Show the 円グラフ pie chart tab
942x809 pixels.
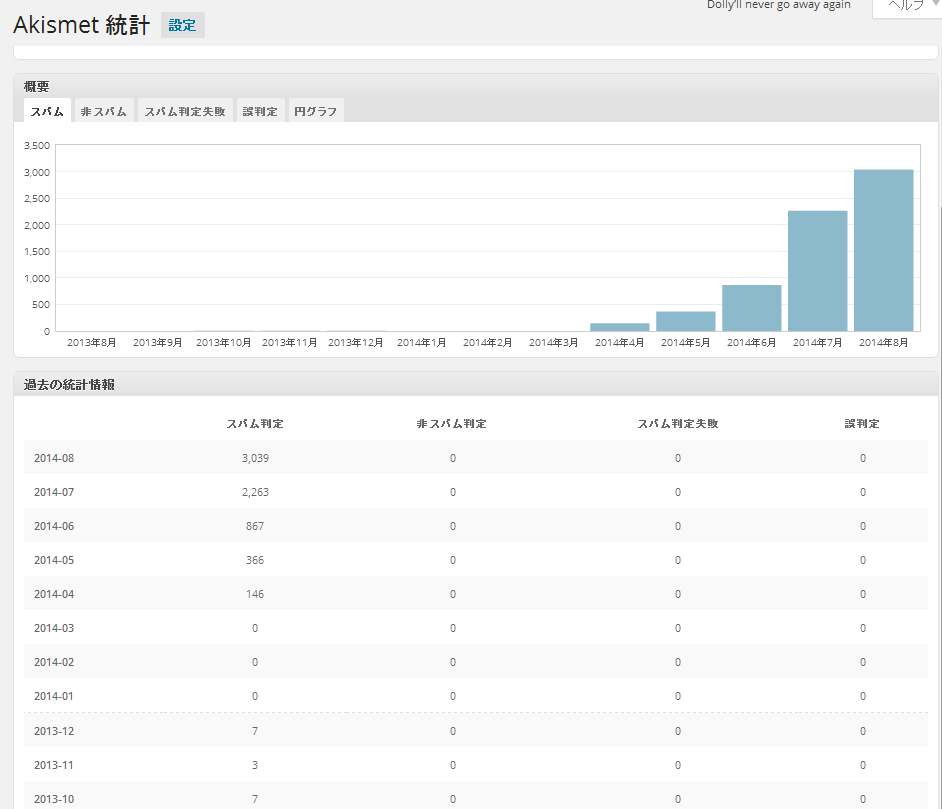(316, 111)
